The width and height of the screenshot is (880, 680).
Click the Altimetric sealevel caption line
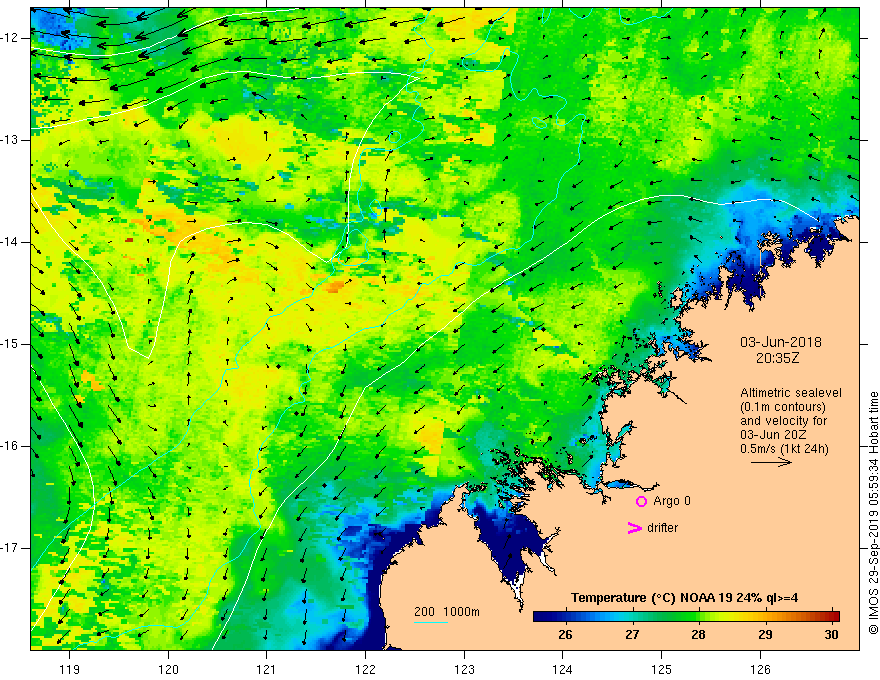click(x=791, y=393)
